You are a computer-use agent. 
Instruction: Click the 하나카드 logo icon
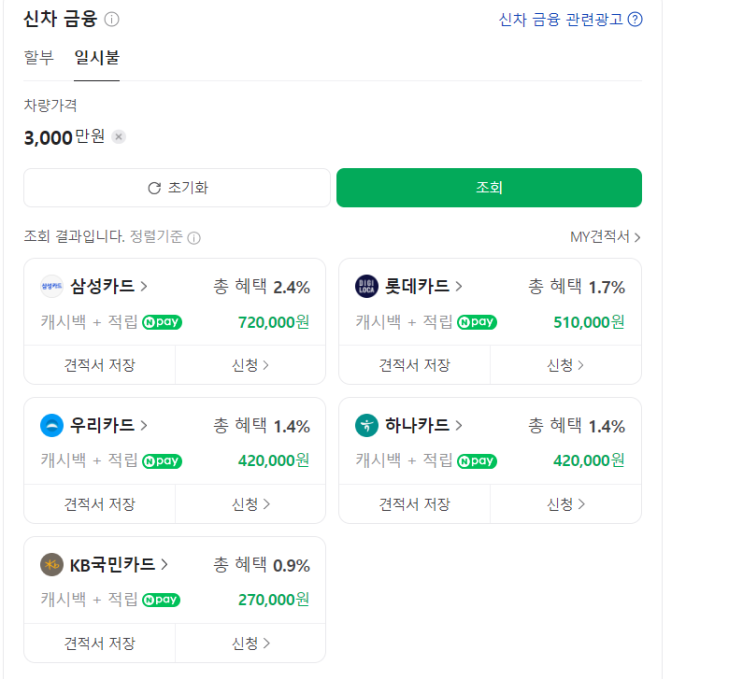[x=367, y=426]
